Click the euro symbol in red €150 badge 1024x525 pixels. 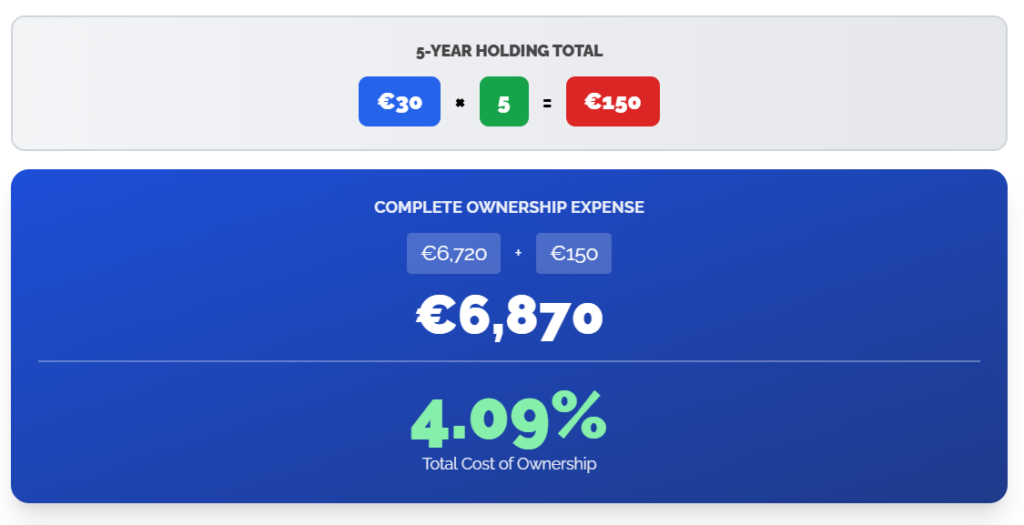[x=592, y=102]
